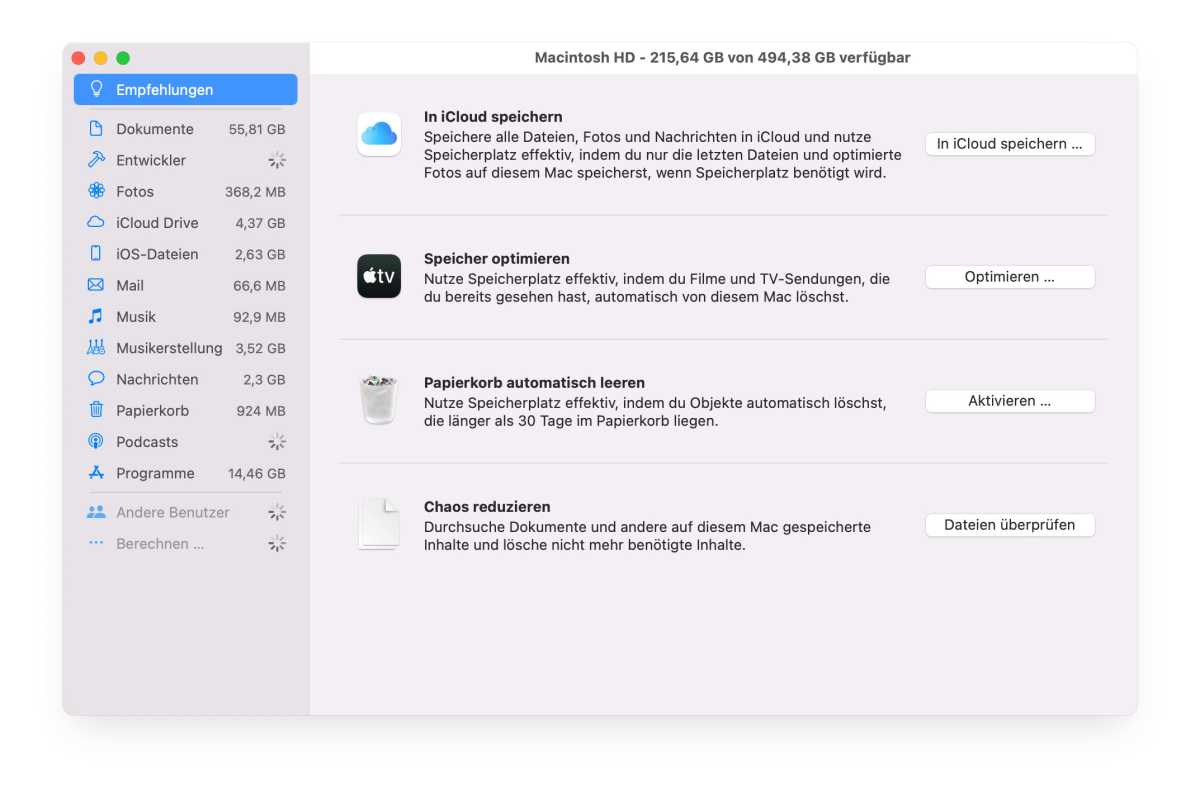The width and height of the screenshot is (1200, 798).
Task: Open the Musikerstellung icon in sidebar
Action: [96, 348]
